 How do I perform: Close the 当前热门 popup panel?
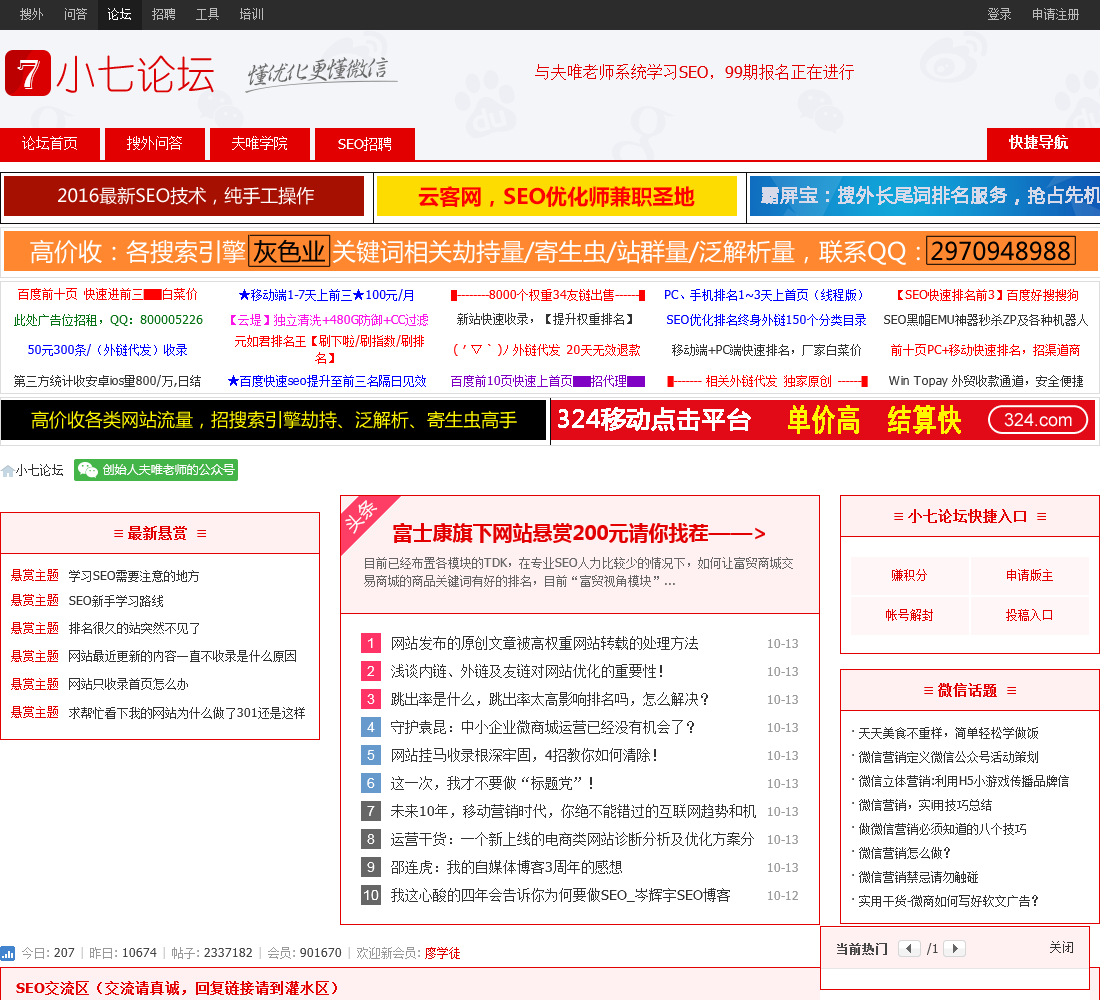[1061, 947]
